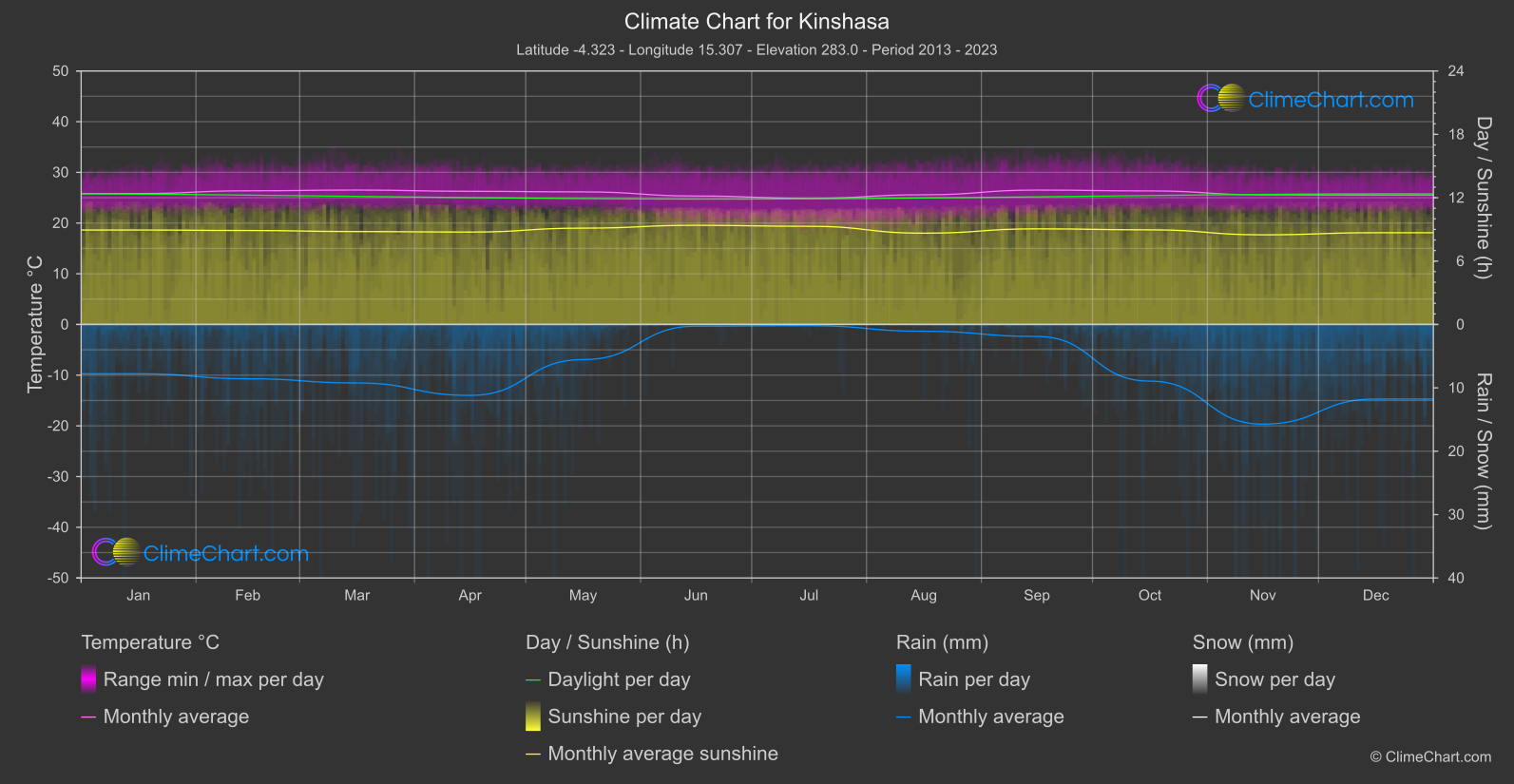Click the latitude and longitude subtitle line

pos(757,49)
